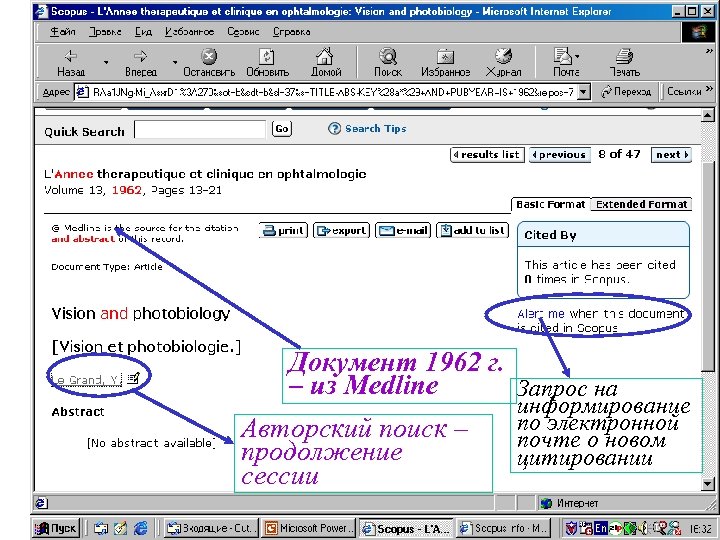Open the Справка menu
The height and width of the screenshot is (540, 720).
point(292,32)
